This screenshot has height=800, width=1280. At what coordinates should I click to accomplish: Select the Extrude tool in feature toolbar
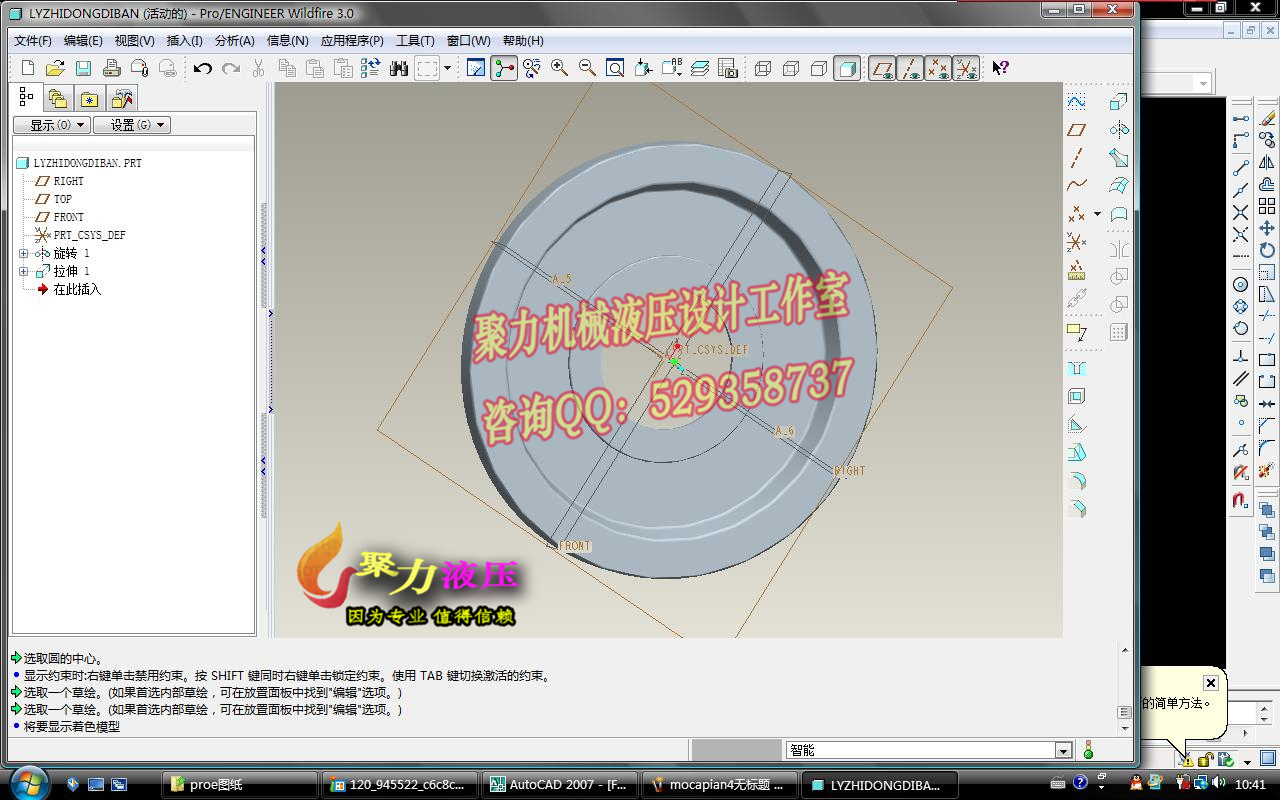click(x=1119, y=102)
